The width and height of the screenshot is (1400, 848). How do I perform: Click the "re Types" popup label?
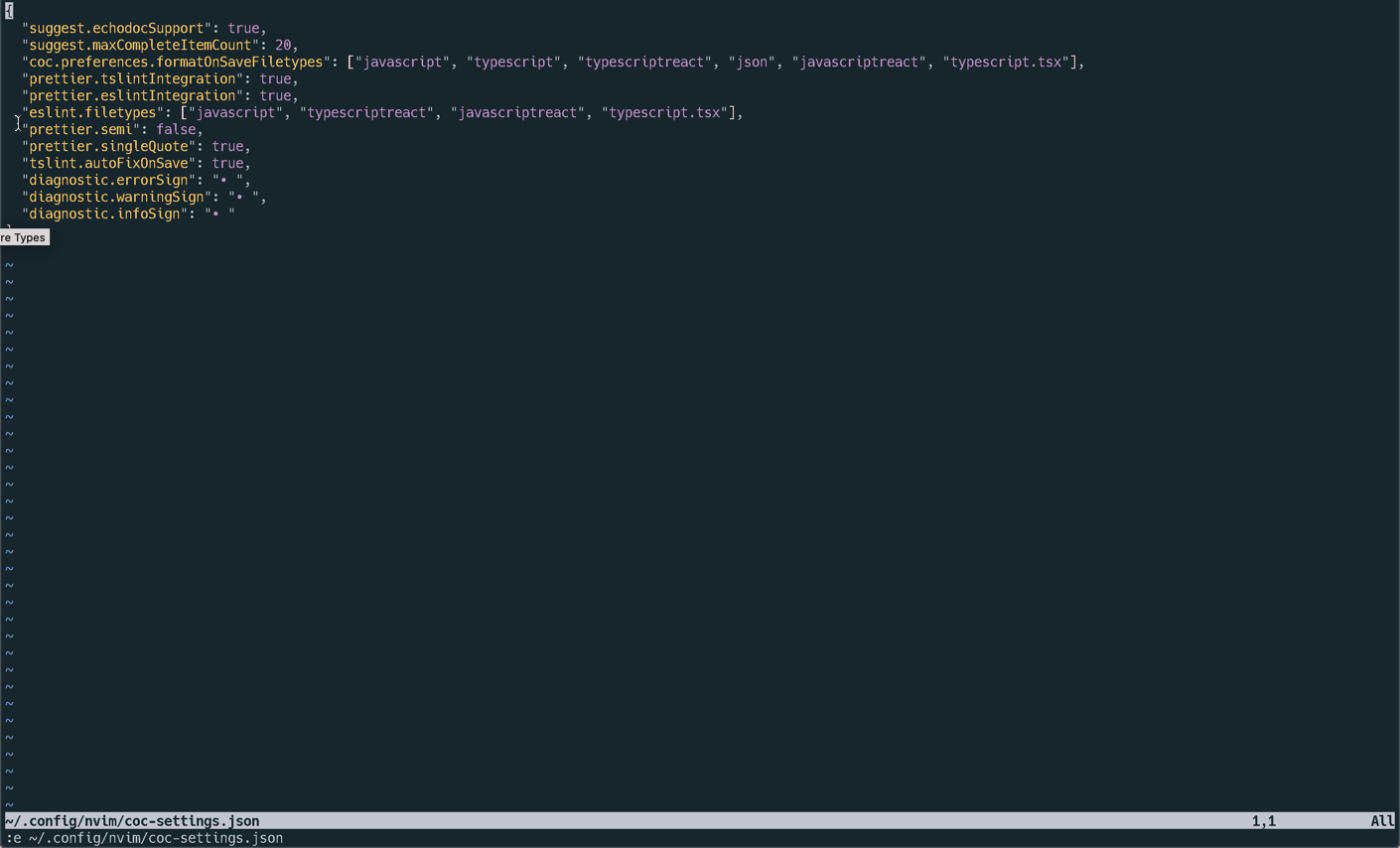pyautogui.click(x=23, y=237)
